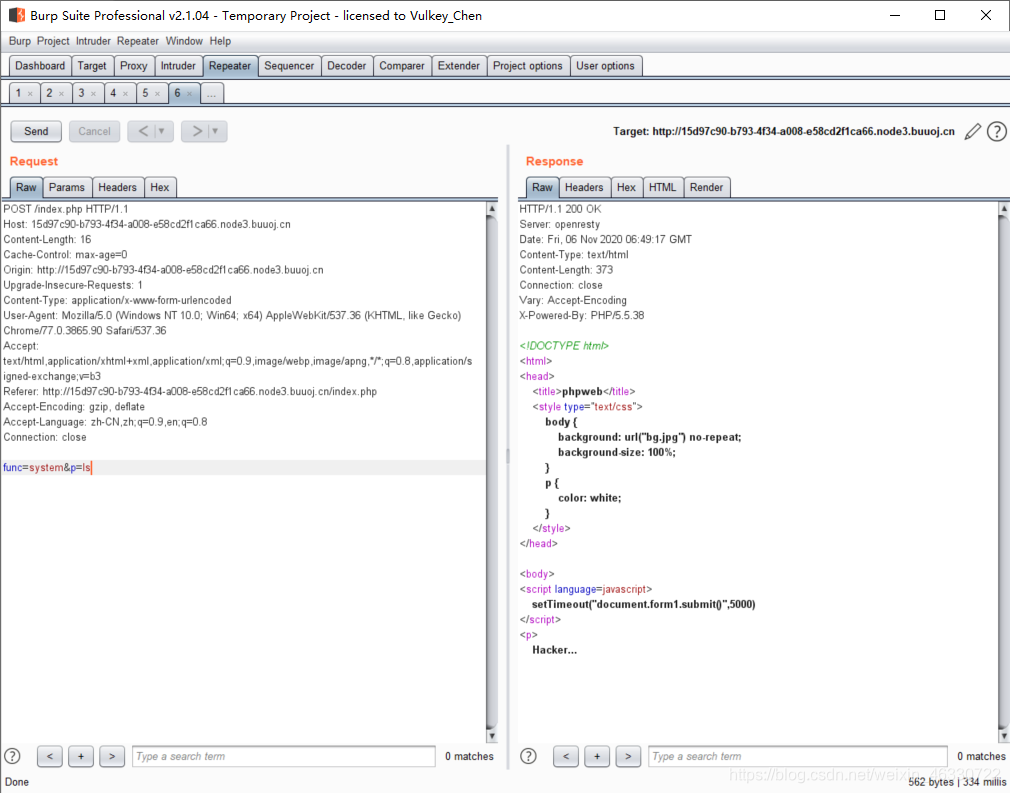Click the Content-Length: 16 request header line
Screen dimensions: 1010x793
click(x=47, y=240)
